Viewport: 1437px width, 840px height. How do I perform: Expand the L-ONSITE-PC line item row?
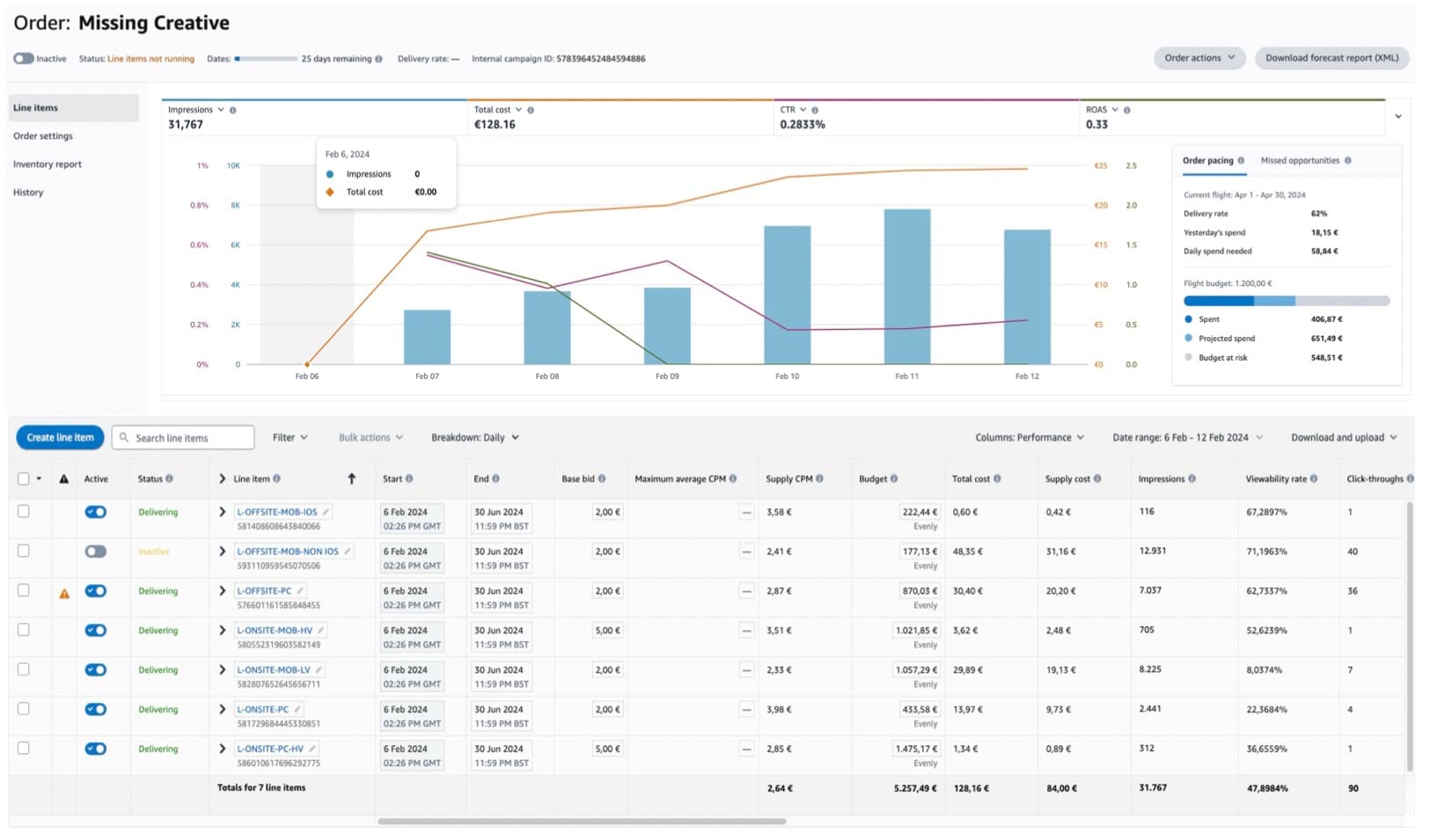point(222,709)
